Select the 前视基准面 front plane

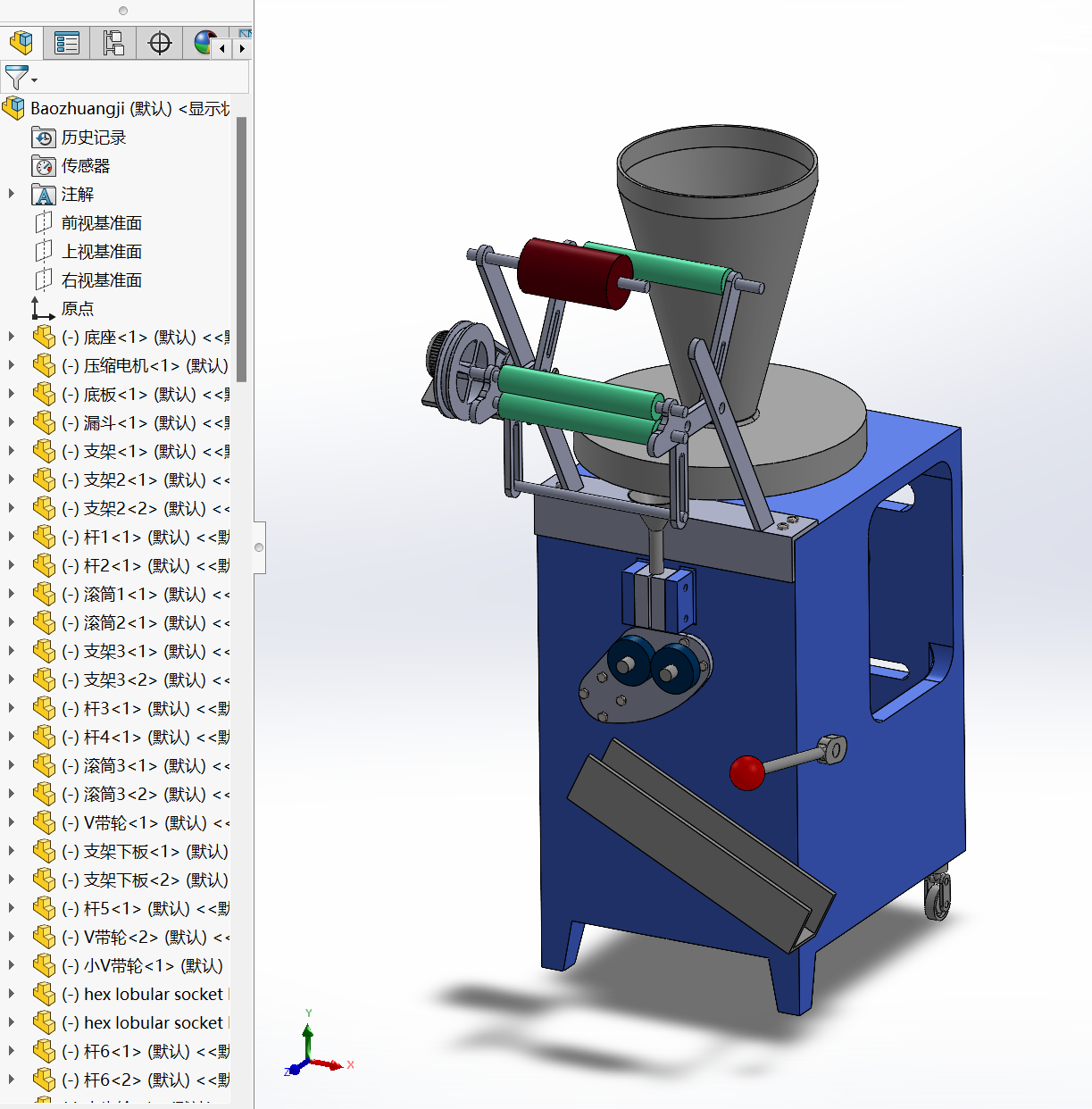coord(101,223)
